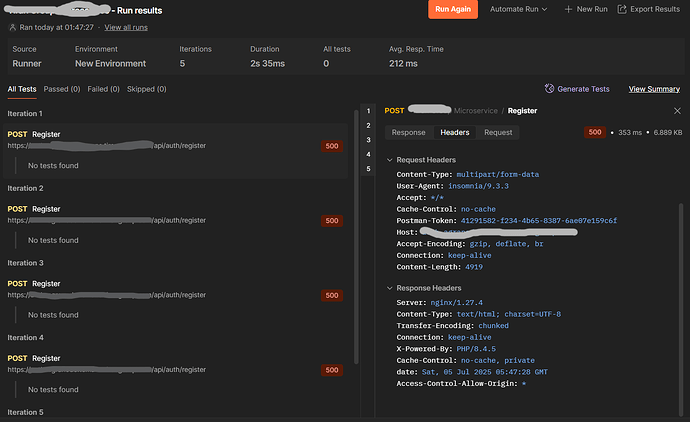Click the response date header value
This screenshot has width=690, height=422.
coord(484,372)
